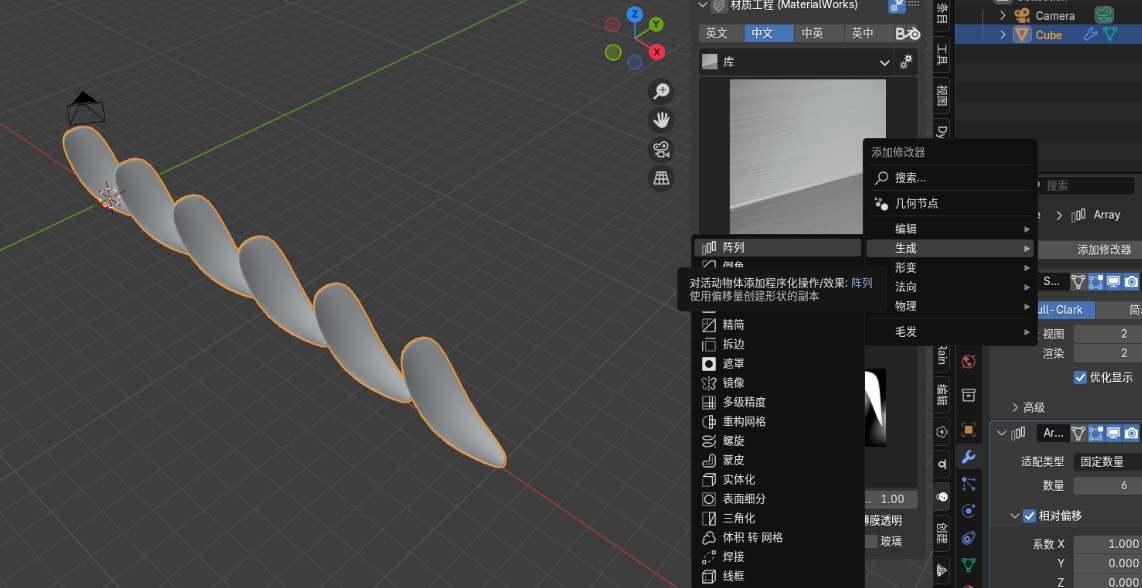Uncheck the 相对偏移 checkbox
The image size is (1142, 588).
point(1029,516)
